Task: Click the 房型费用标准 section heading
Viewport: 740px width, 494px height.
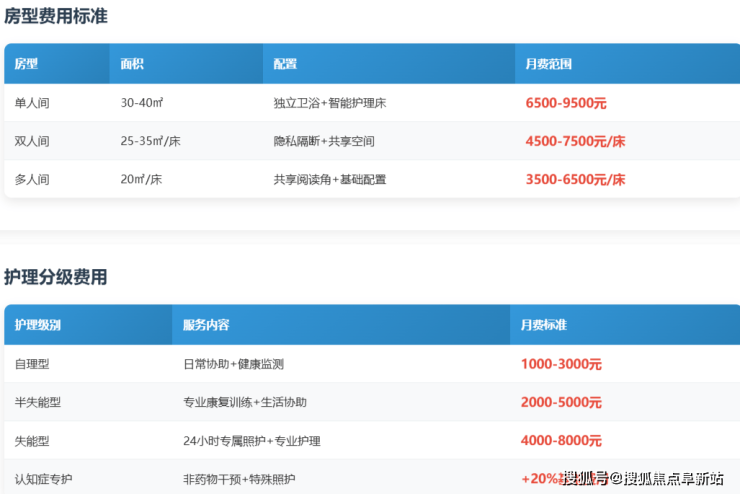Action: [x=56, y=16]
